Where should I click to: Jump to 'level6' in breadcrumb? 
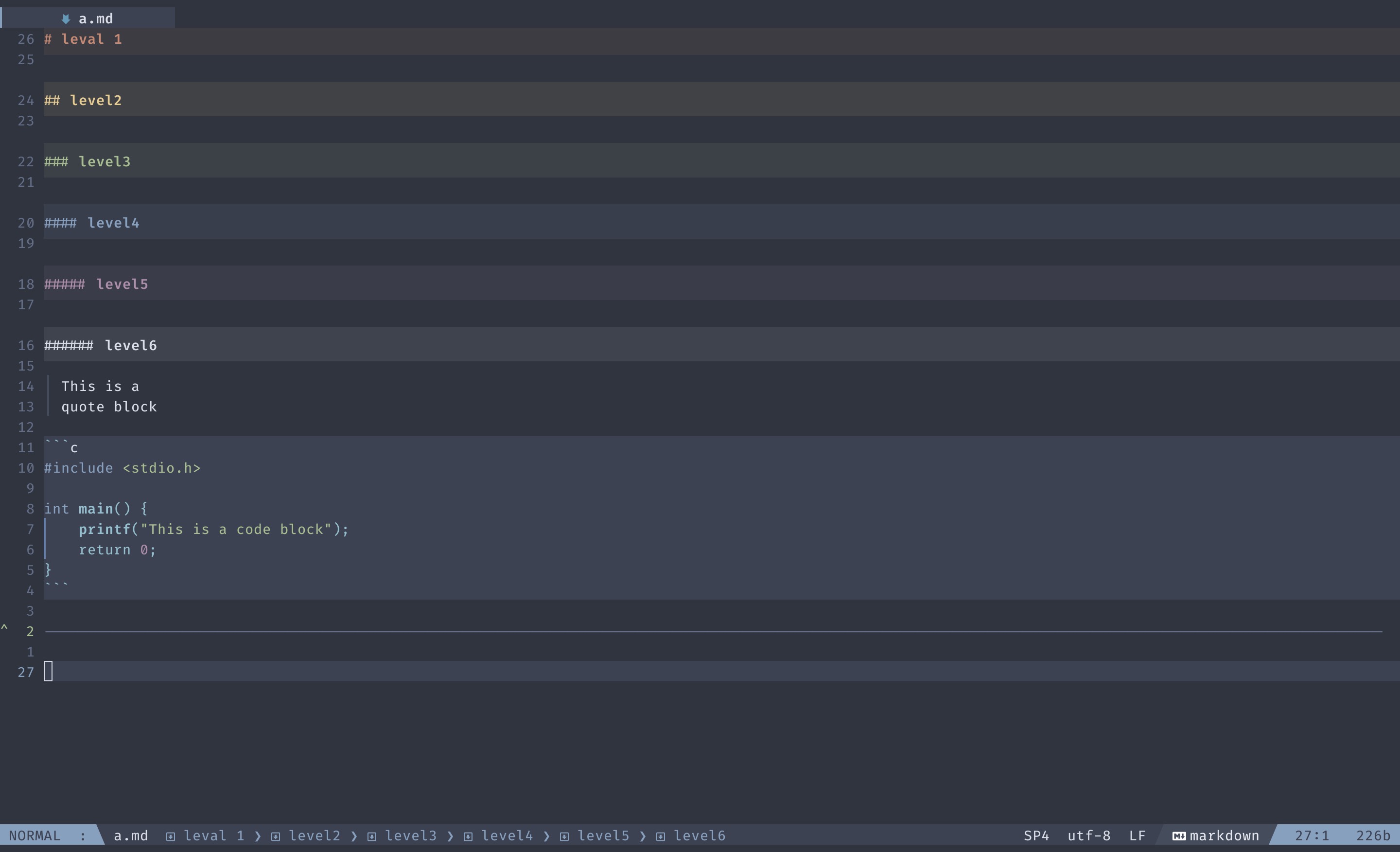(700, 835)
